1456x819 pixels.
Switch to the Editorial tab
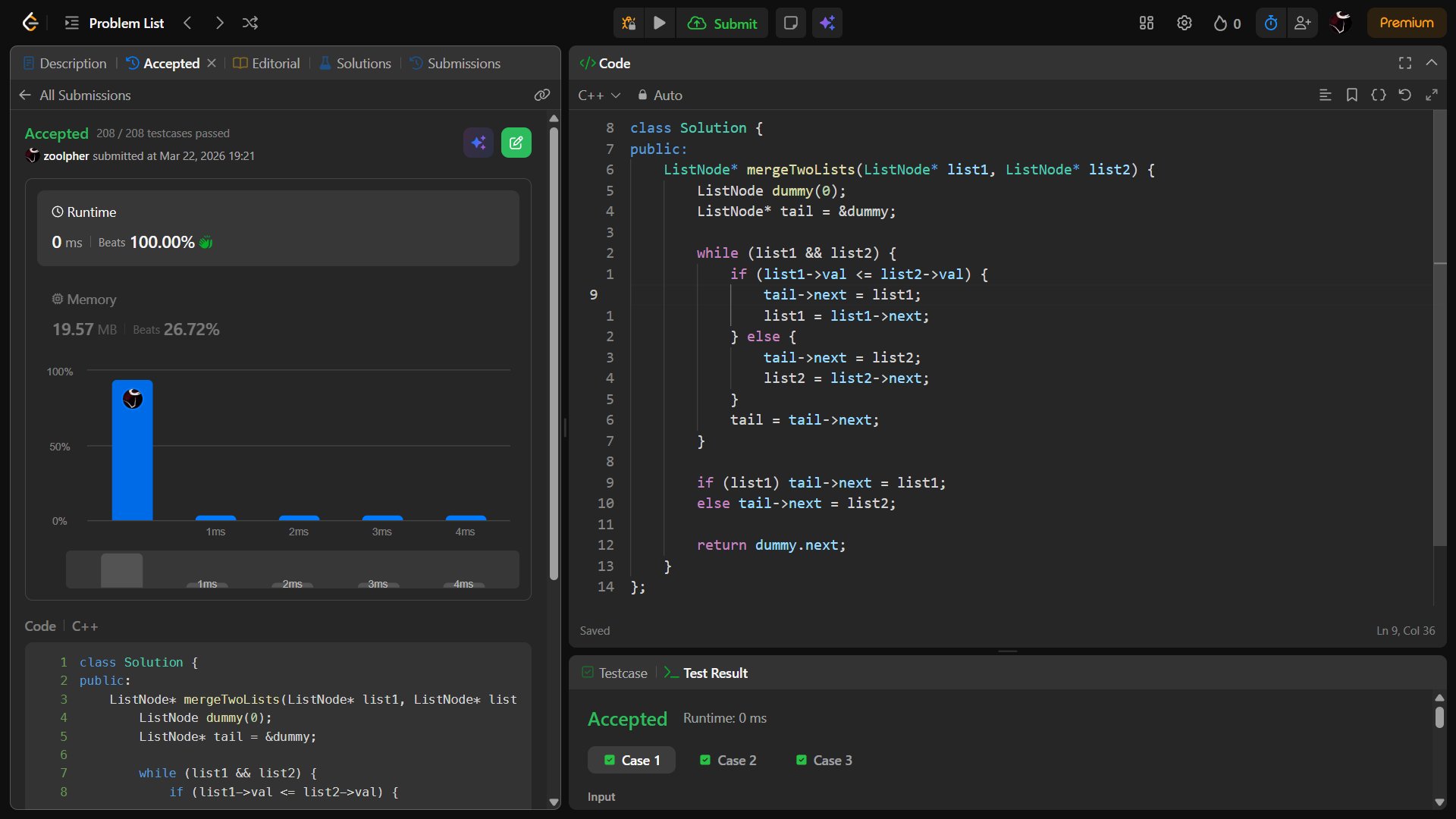267,63
